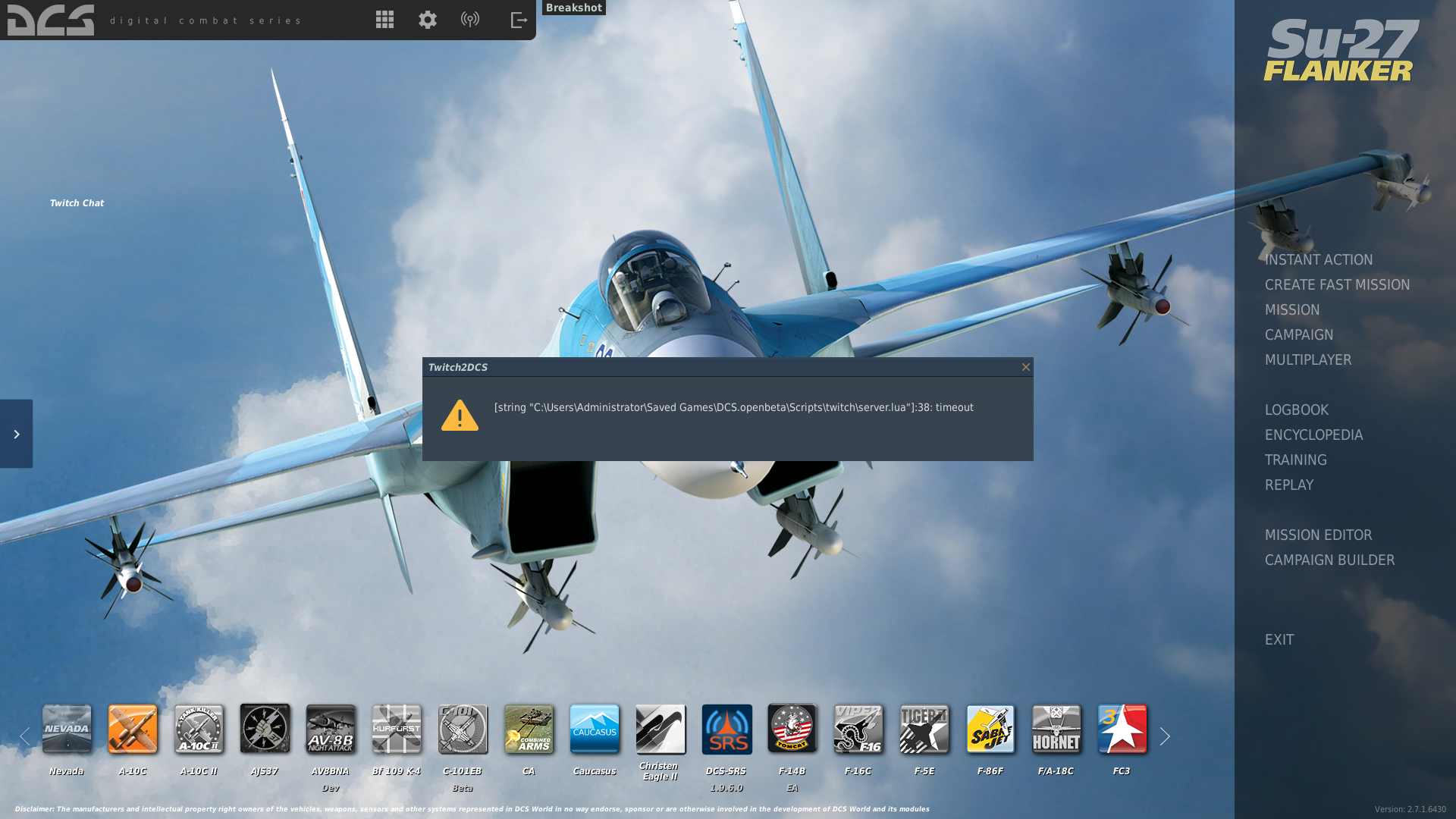Open the module manager grid icon

tap(384, 20)
